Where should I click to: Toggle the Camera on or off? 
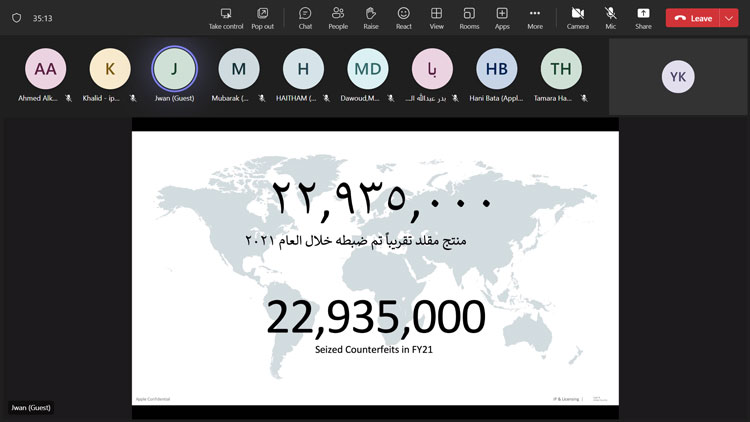[x=577, y=17]
